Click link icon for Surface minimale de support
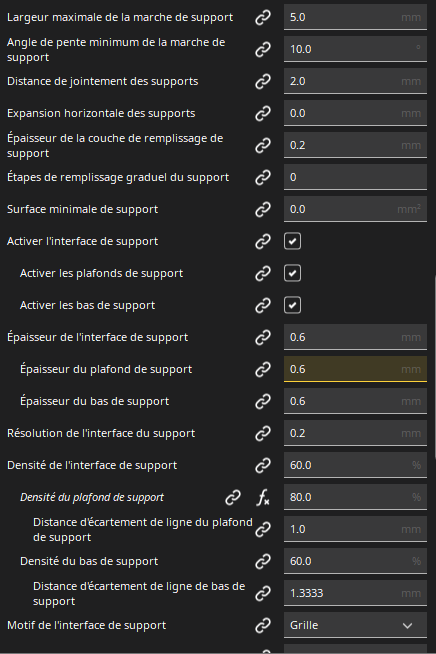The height and width of the screenshot is (654, 436). click(x=263, y=209)
